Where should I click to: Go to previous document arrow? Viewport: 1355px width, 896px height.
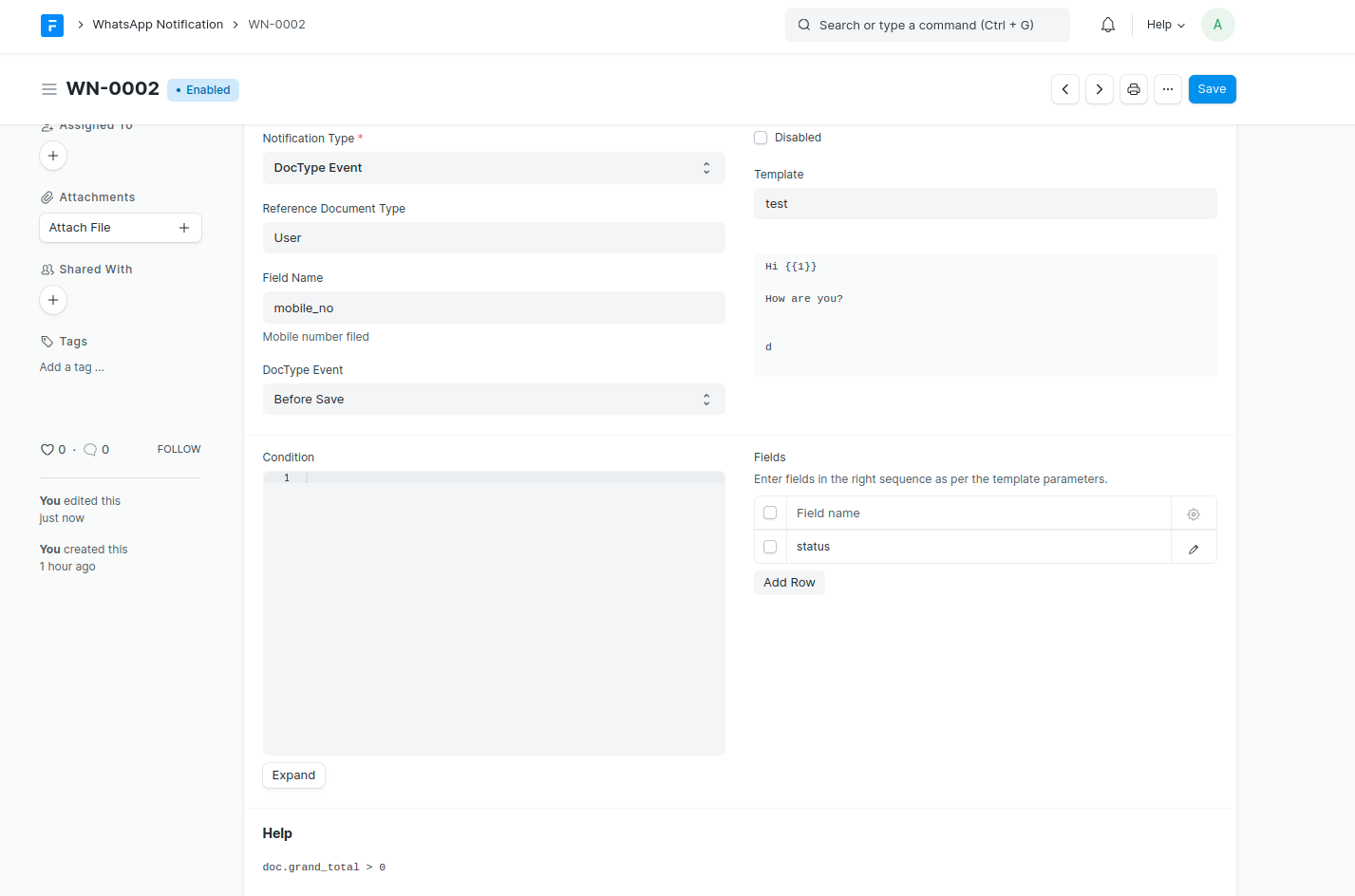(x=1065, y=89)
